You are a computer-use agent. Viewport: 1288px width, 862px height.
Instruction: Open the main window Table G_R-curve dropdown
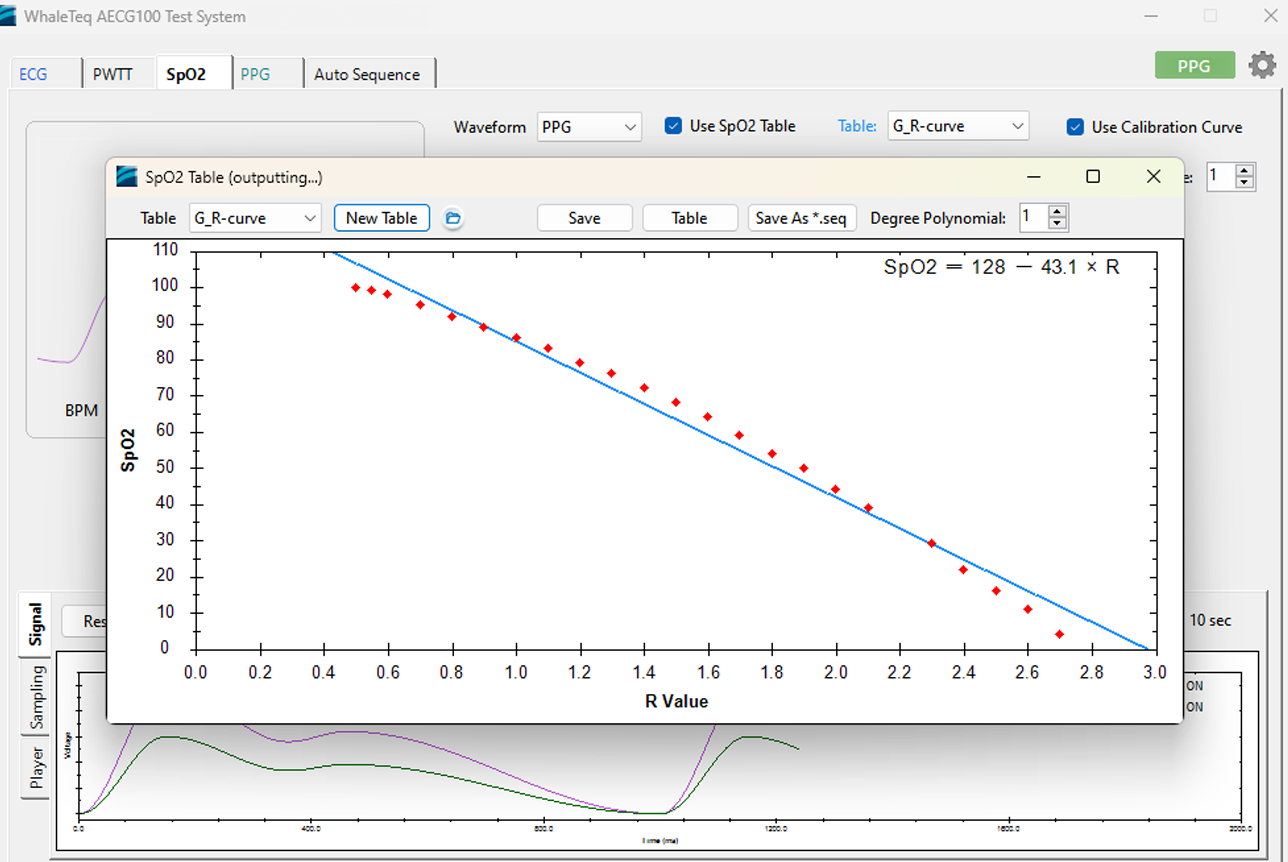[x=958, y=126]
